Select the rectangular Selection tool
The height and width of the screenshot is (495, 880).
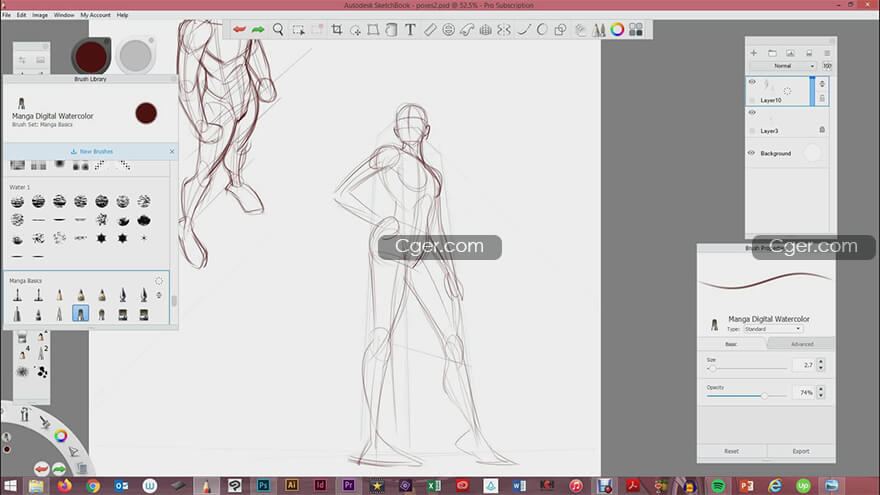[x=298, y=29]
